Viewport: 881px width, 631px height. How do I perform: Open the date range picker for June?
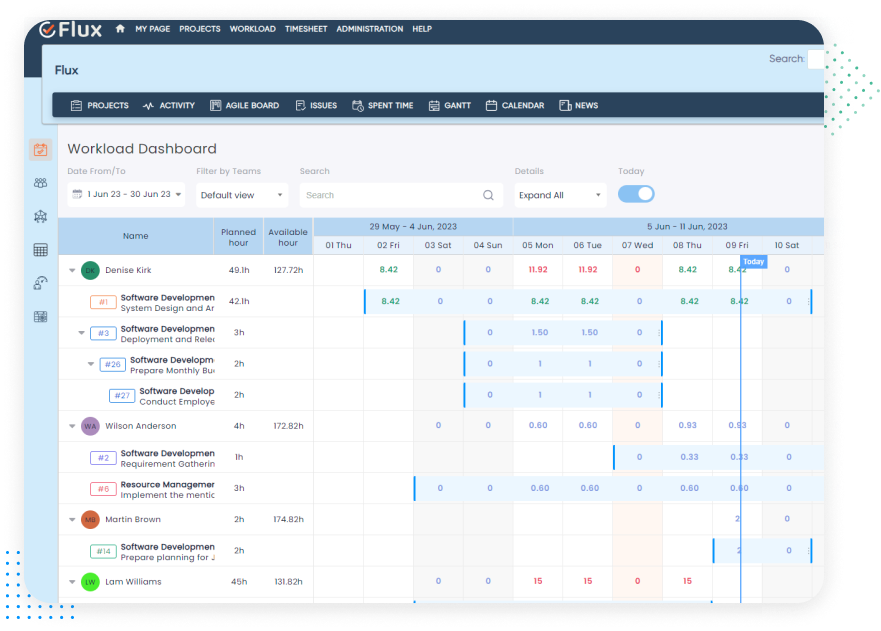coord(124,194)
